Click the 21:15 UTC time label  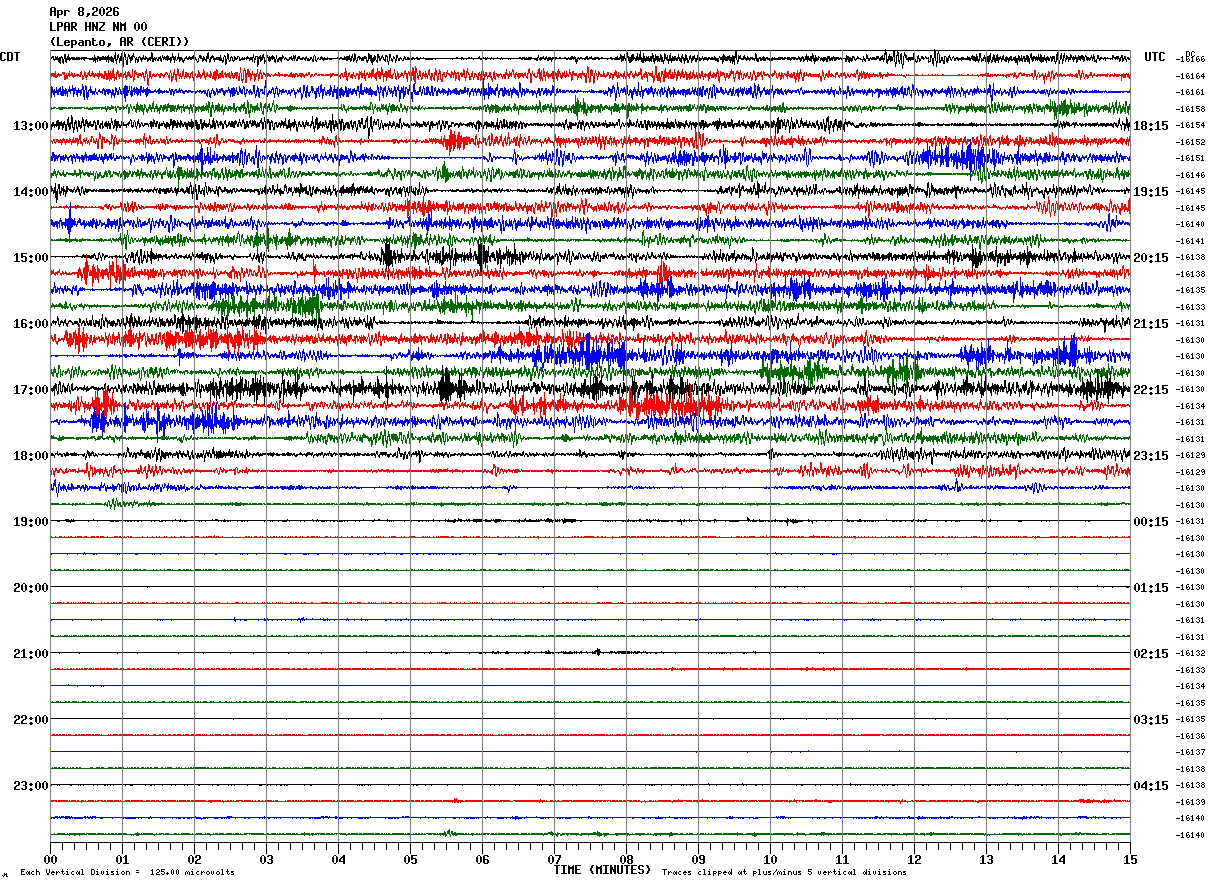pyautogui.click(x=1150, y=324)
